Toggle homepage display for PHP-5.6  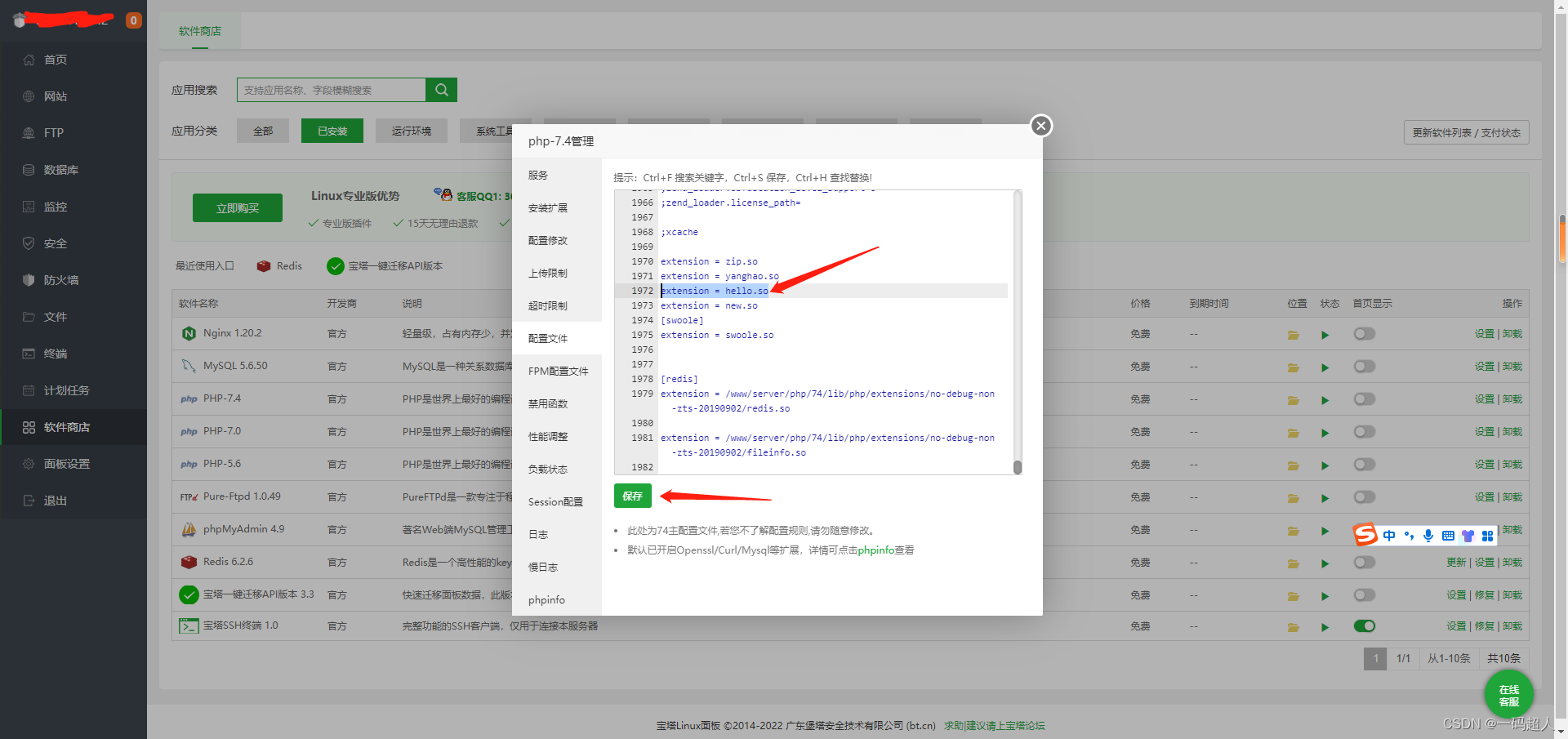click(x=1364, y=464)
